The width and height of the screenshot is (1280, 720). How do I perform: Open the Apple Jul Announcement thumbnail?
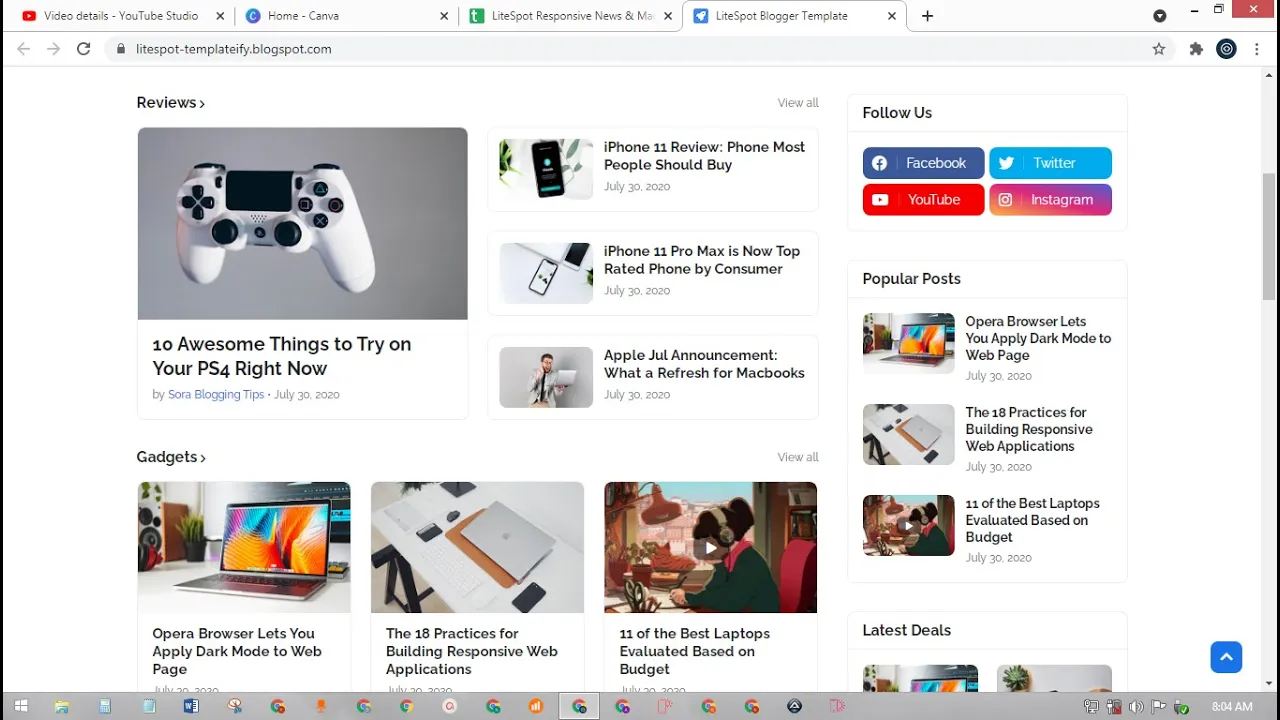coord(546,377)
